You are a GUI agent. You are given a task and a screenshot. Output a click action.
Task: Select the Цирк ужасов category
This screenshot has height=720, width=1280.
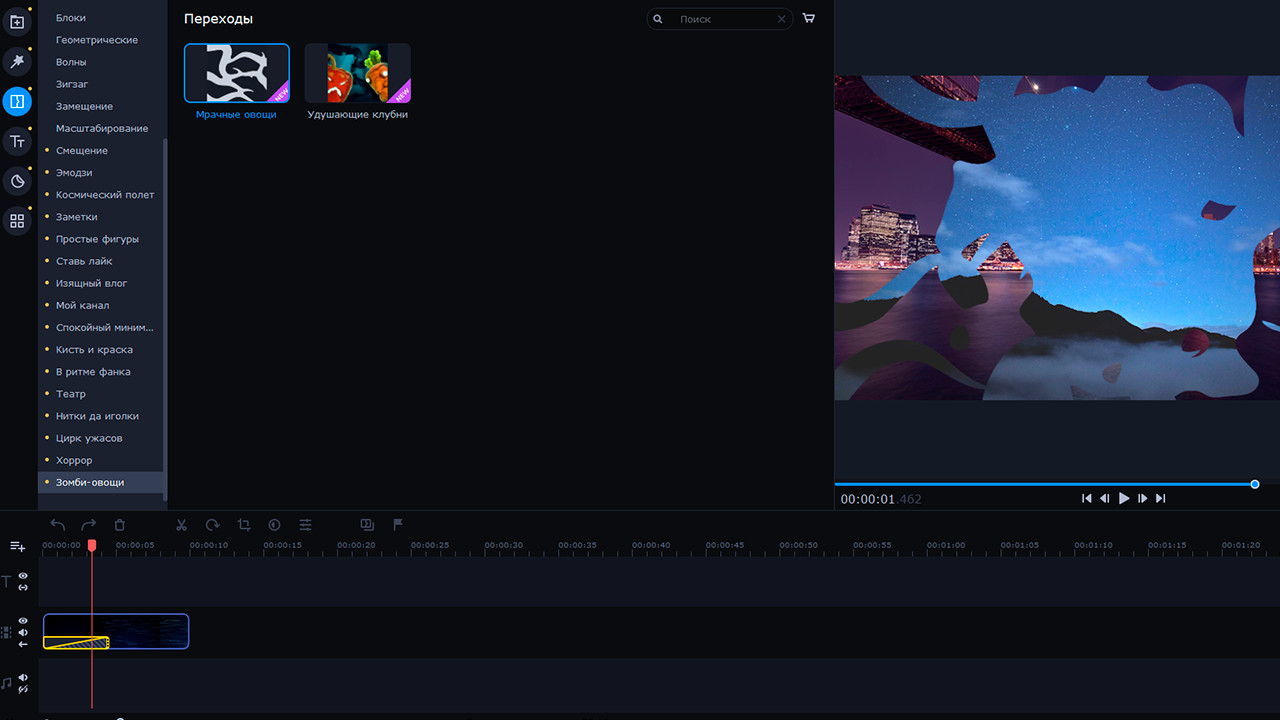click(89, 438)
